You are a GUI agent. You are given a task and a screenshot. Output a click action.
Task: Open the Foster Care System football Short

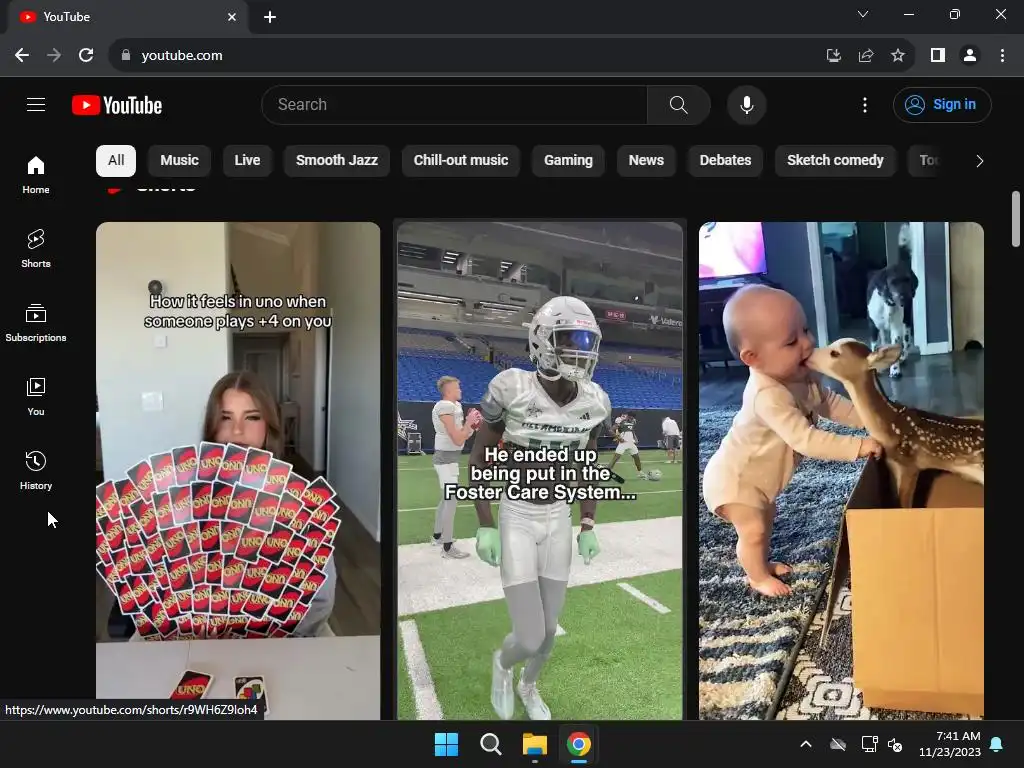point(540,470)
